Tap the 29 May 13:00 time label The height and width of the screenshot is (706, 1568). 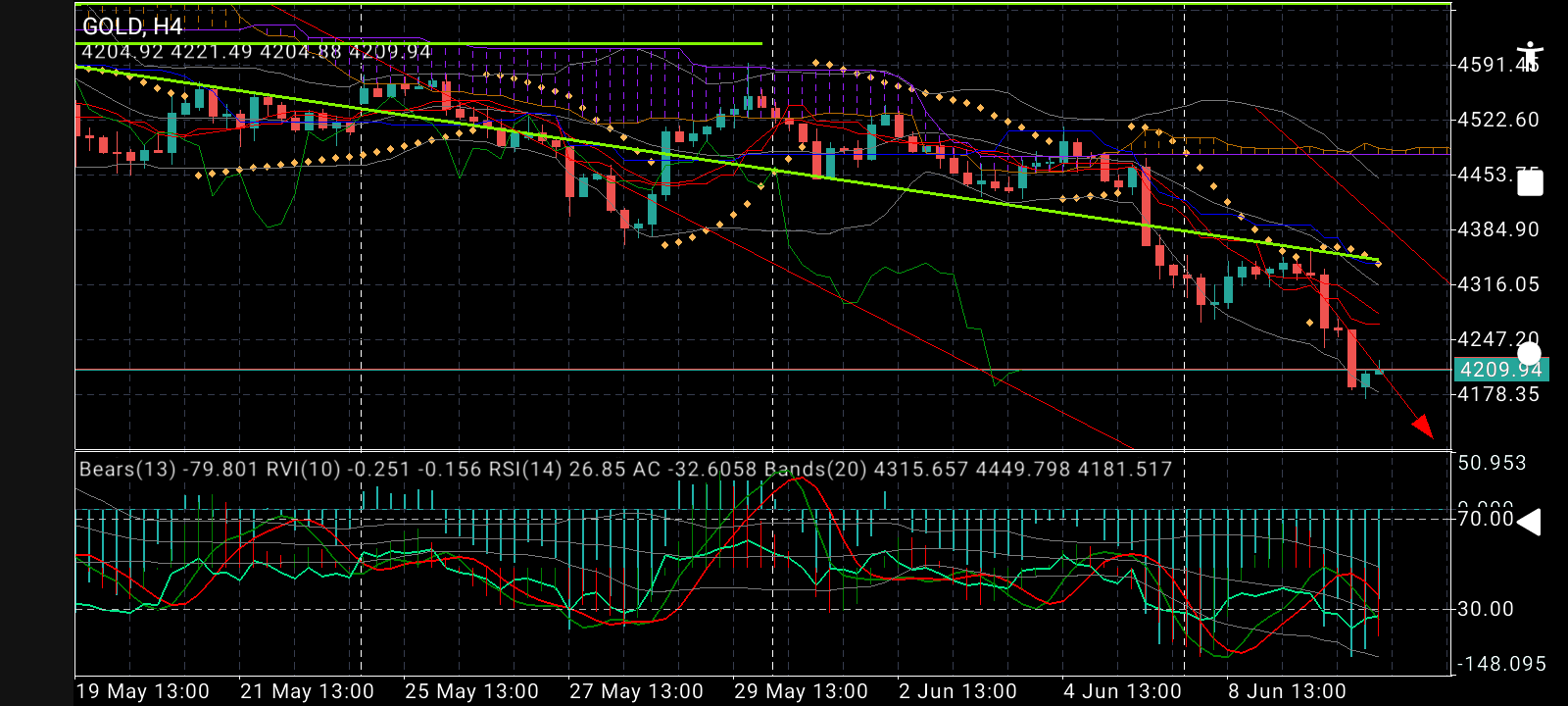point(801,691)
